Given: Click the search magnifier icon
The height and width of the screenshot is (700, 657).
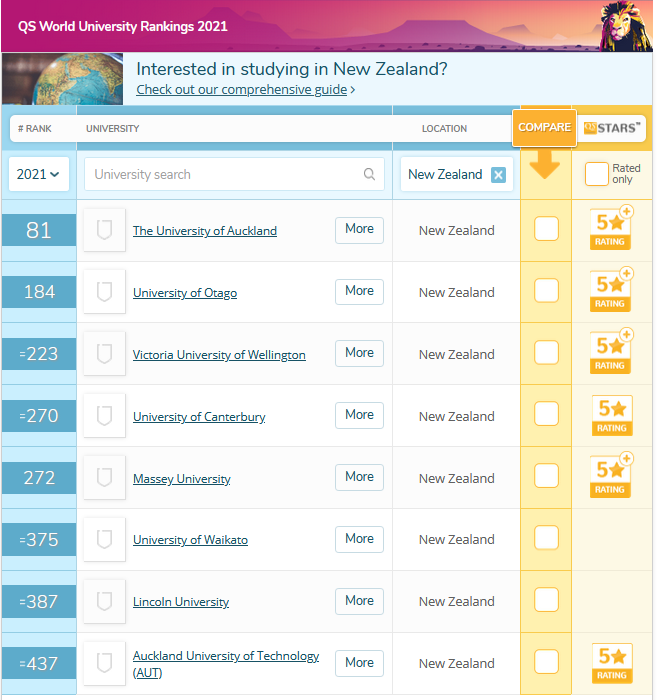Looking at the screenshot, I should [369, 174].
